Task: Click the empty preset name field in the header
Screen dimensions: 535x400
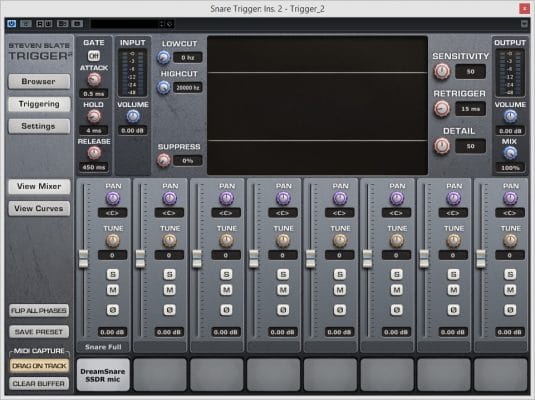Action: coord(125,24)
